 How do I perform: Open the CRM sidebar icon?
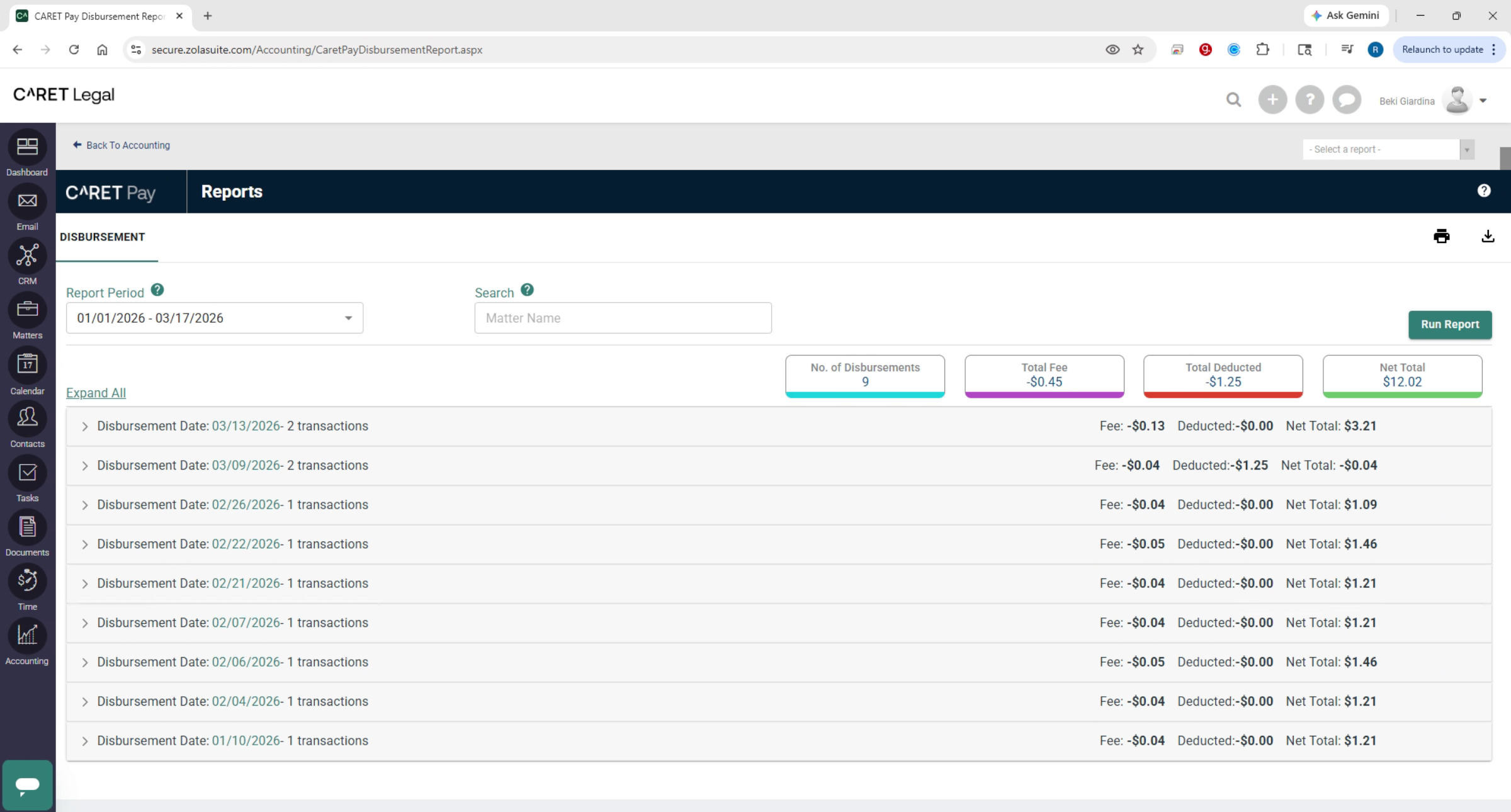pyautogui.click(x=27, y=256)
